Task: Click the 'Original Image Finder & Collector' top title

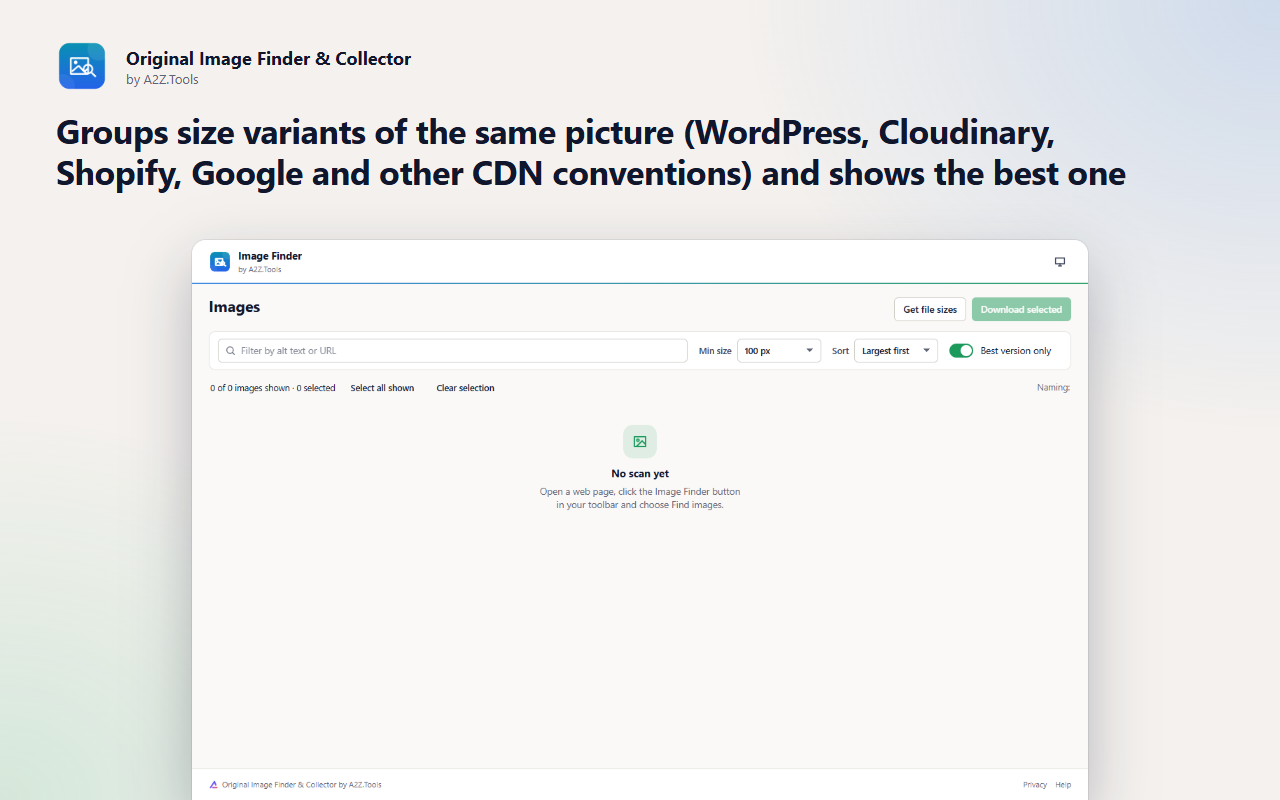Action: (x=268, y=59)
